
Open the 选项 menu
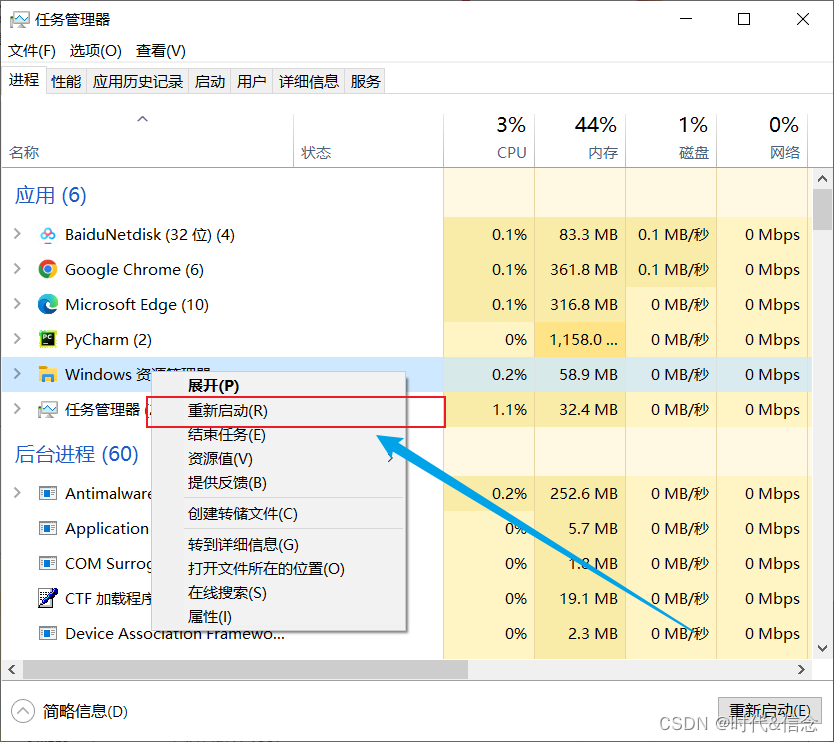(95, 50)
